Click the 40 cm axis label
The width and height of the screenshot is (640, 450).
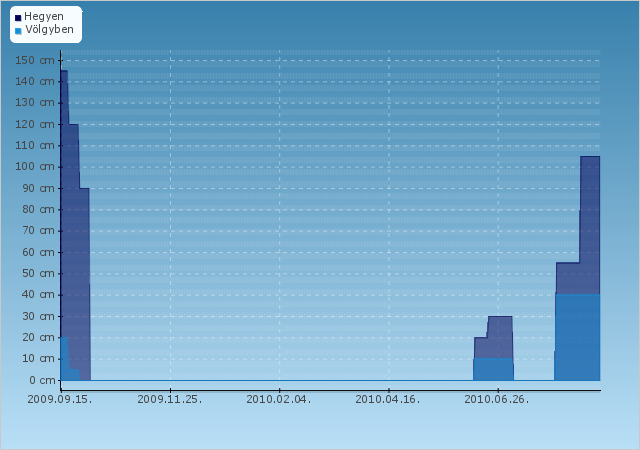pos(38,295)
